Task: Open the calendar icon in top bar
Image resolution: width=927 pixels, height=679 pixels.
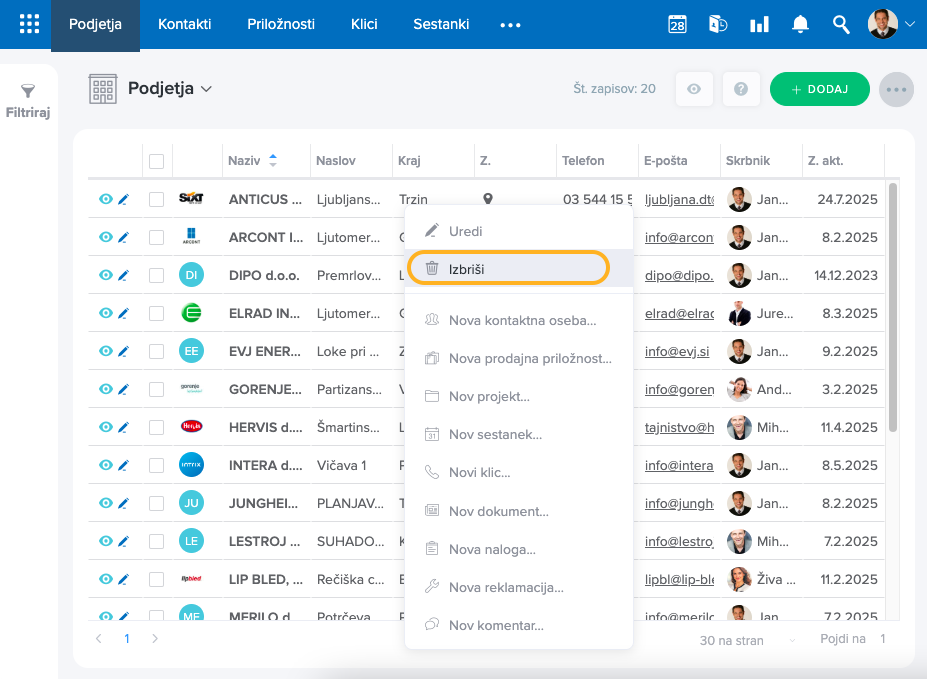Action: pos(677,24)
